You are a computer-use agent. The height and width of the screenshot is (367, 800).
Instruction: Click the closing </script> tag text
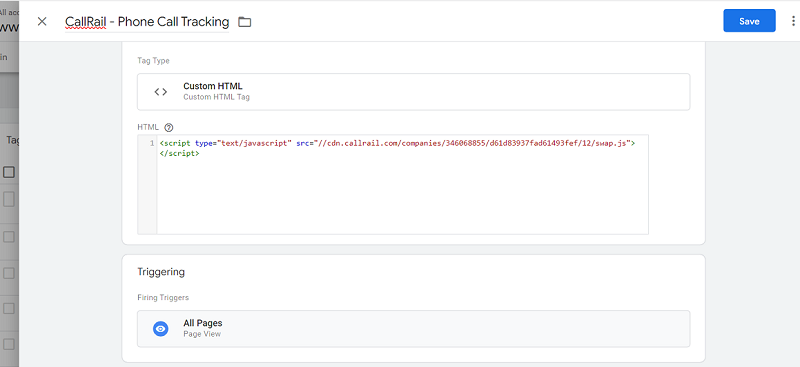coord(179,153)
